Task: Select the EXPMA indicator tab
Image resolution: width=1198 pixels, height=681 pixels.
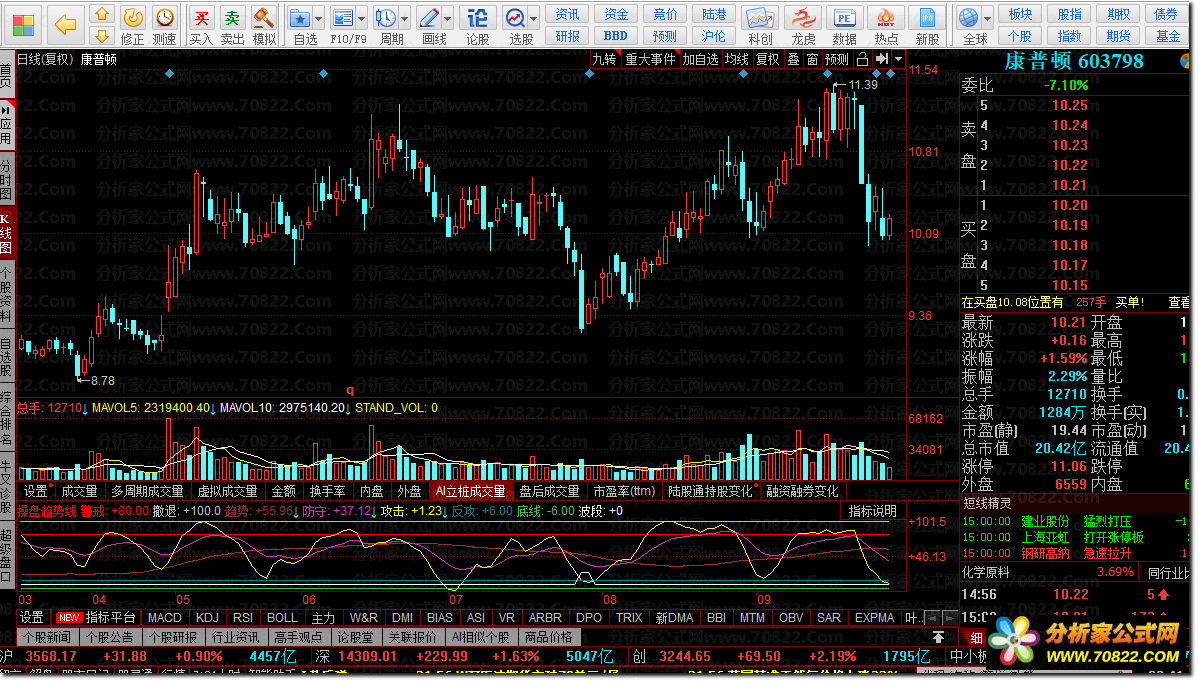Action: click(x=874, y=618)
